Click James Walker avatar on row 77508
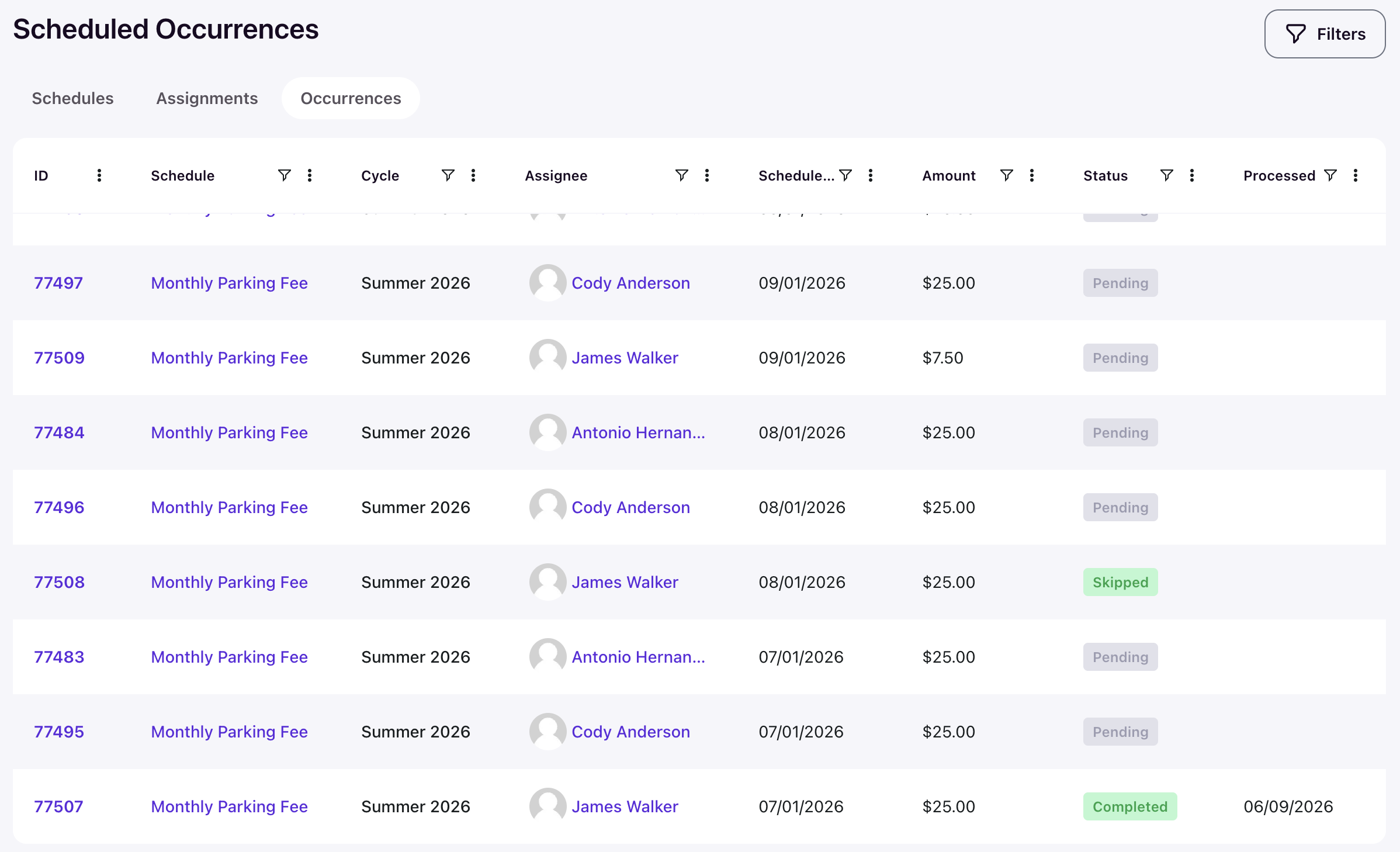The image size is (1400, 852). pyautogui.click(x=547, y=582)
